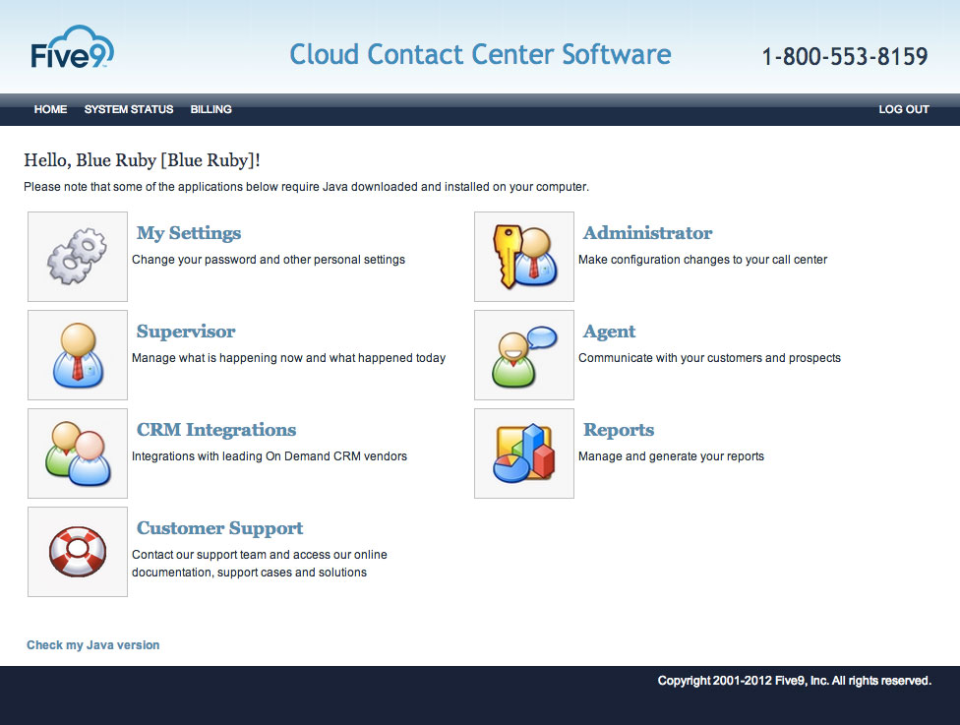Open the Supervisor heading link

point(186,332)
